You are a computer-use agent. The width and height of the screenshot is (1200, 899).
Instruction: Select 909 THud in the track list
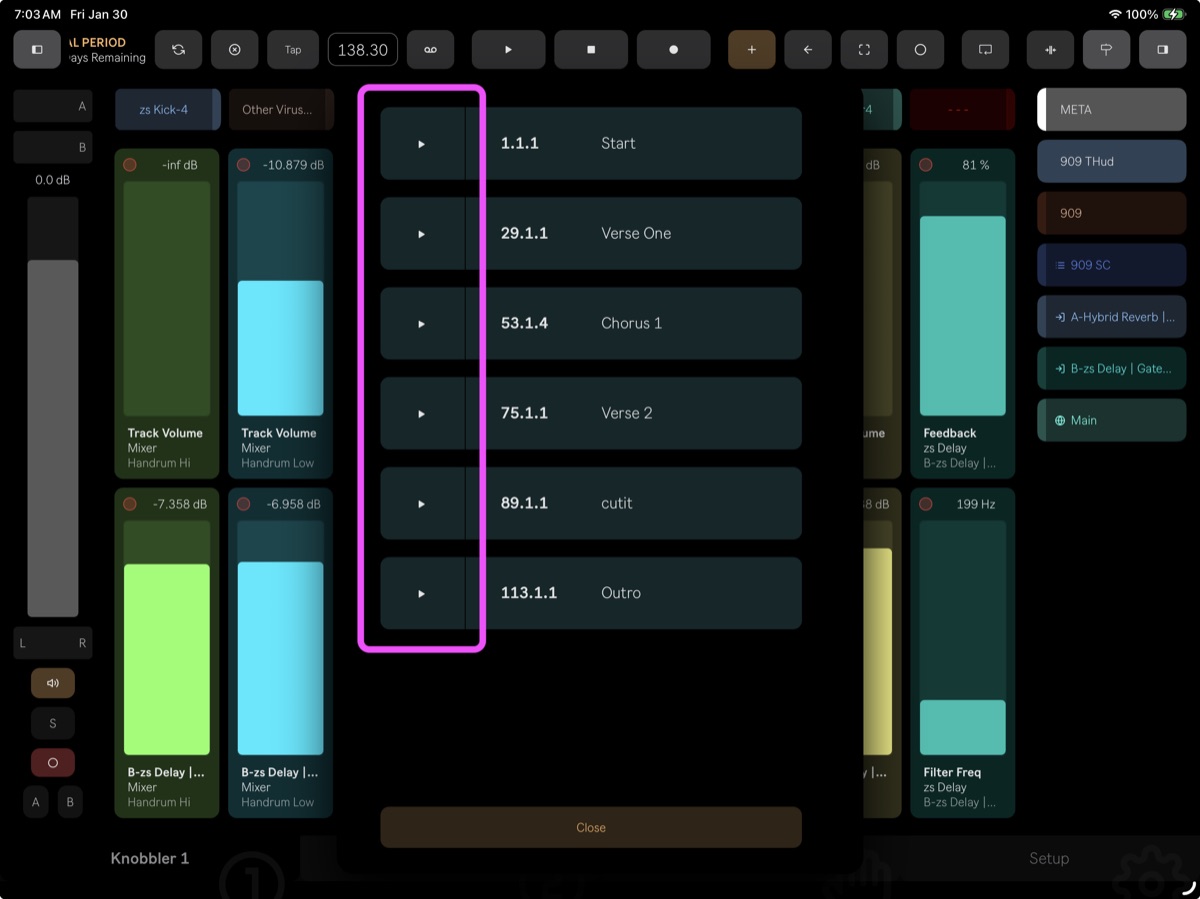point(1112,161)
